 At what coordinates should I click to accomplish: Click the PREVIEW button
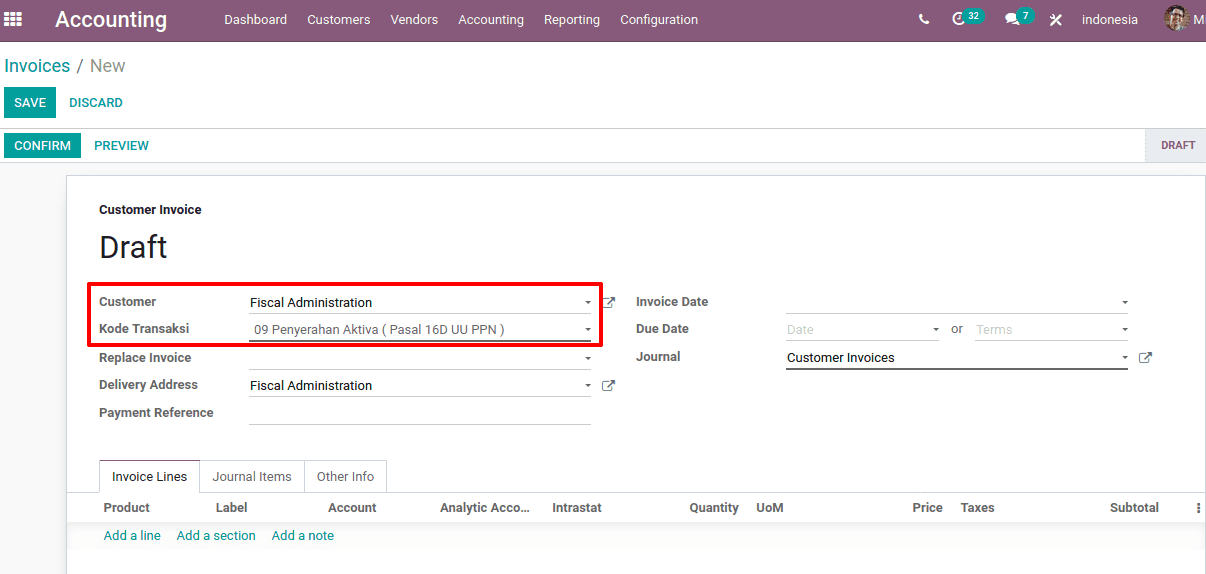(121, 146)
